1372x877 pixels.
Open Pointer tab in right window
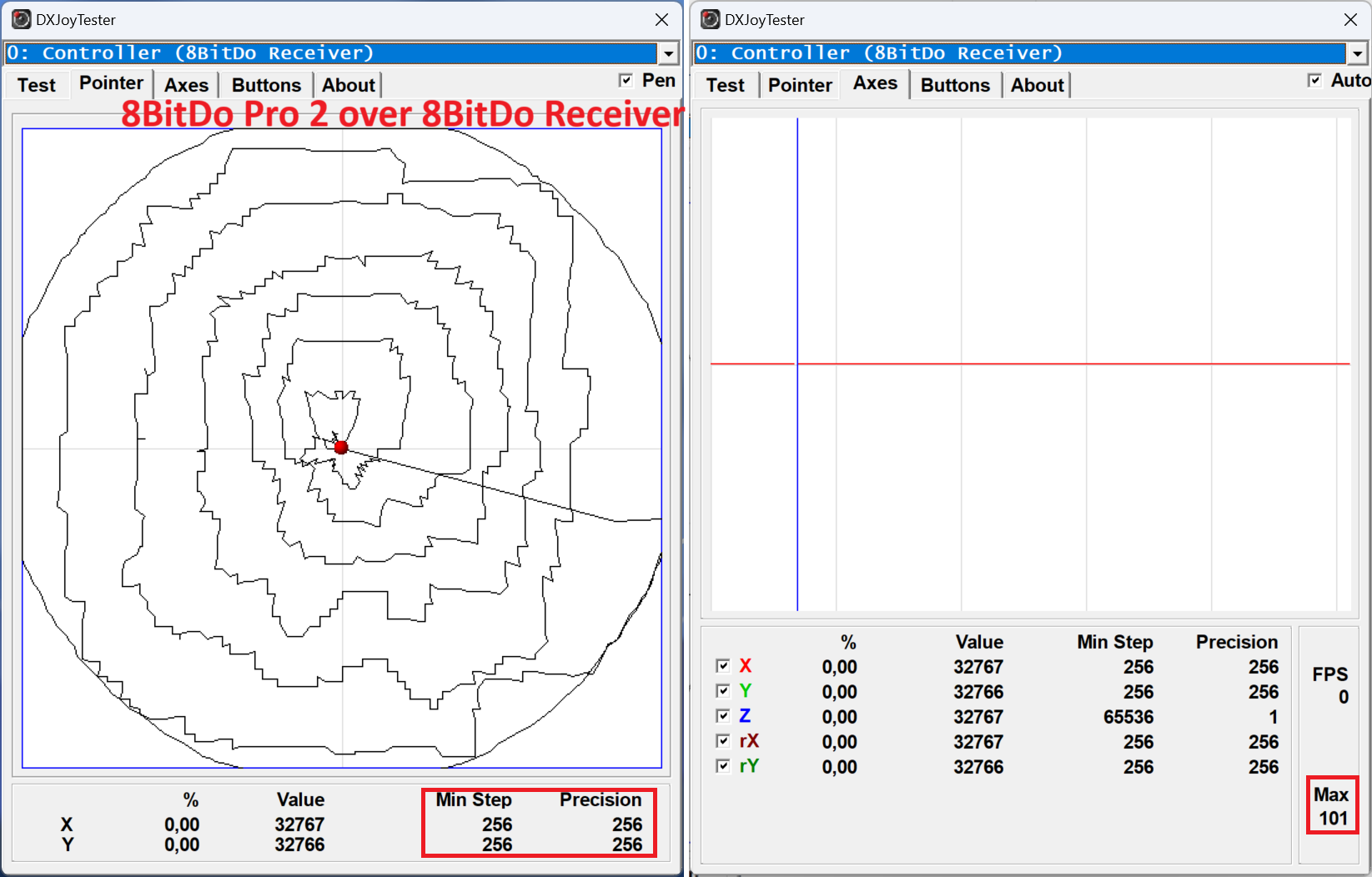click(800, 85)
